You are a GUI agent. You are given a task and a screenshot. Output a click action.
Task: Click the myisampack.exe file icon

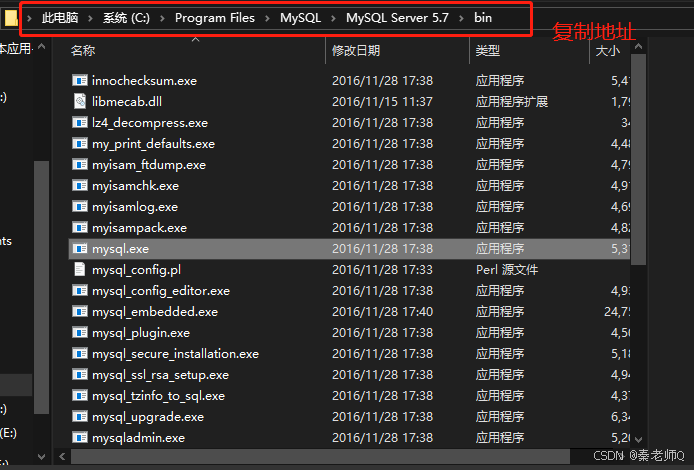pos(80,227)
